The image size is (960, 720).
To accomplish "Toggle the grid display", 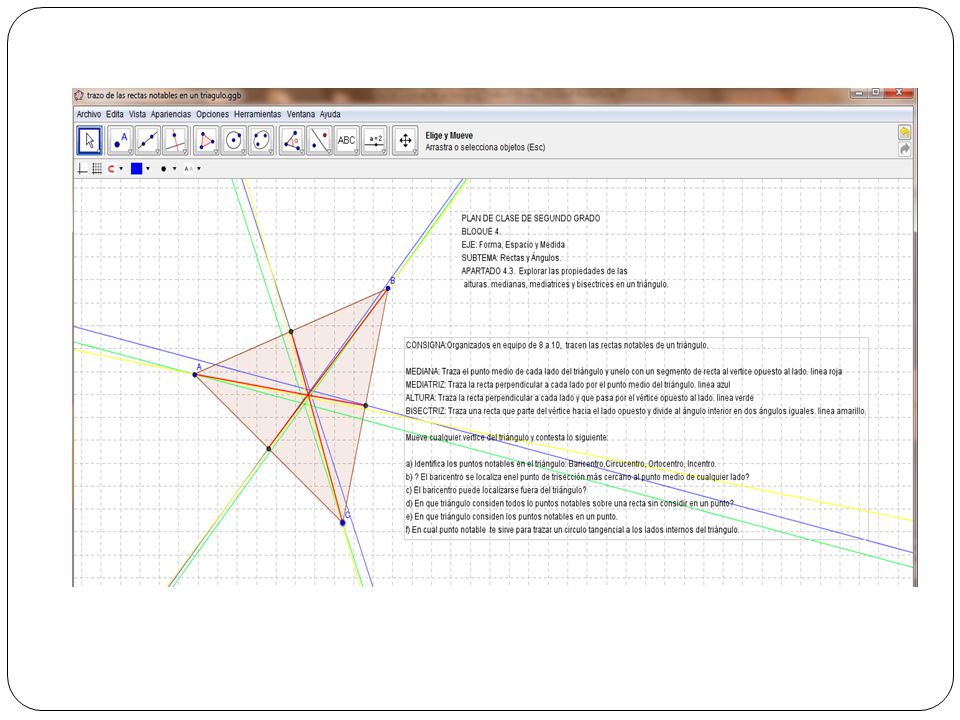I will (97, 169).
